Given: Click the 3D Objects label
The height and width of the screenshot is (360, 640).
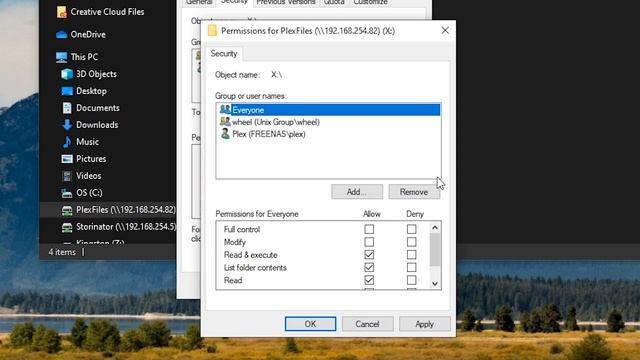Looking at the screenshot, I should (x=96, y=74).
